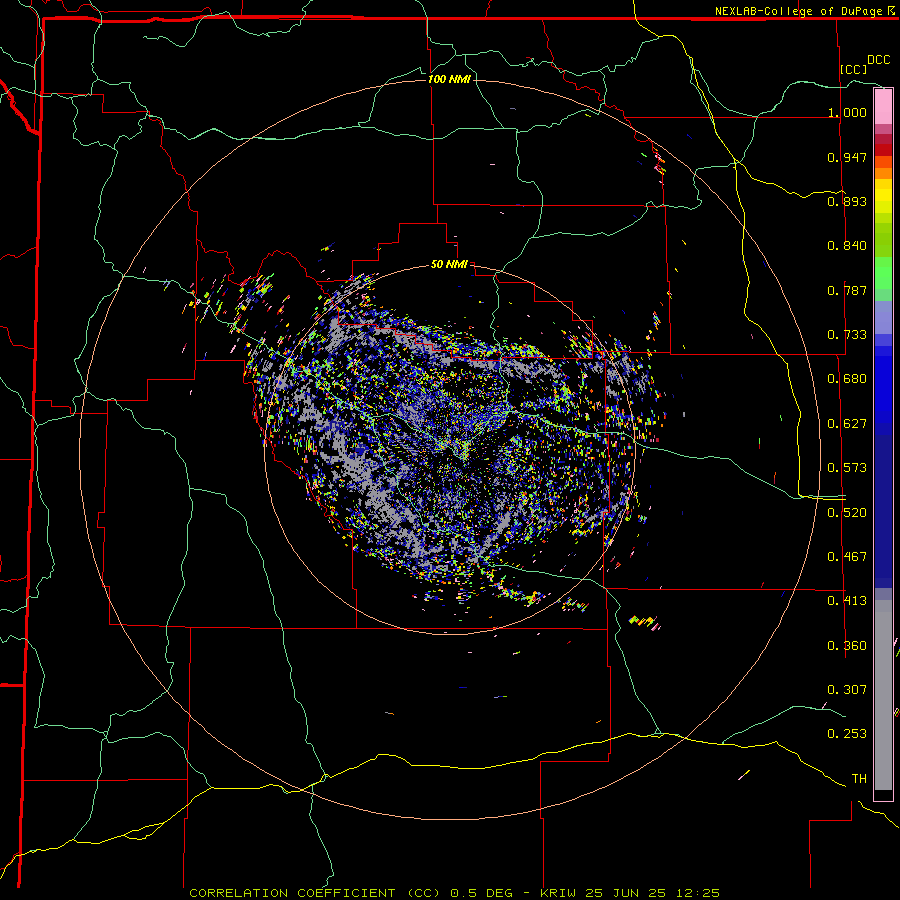The width and height of the screenshot is (900, 900).
Task: Pick the gray segment of the color bar
Action: point(883,695)
